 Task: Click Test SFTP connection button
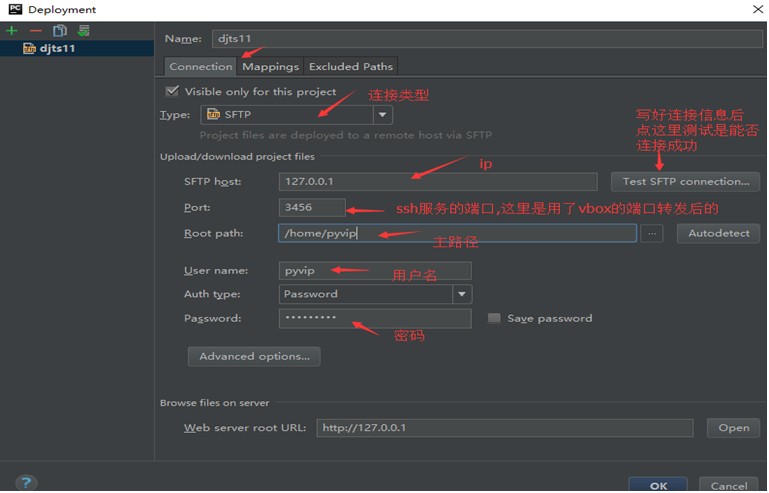point(686,182)
